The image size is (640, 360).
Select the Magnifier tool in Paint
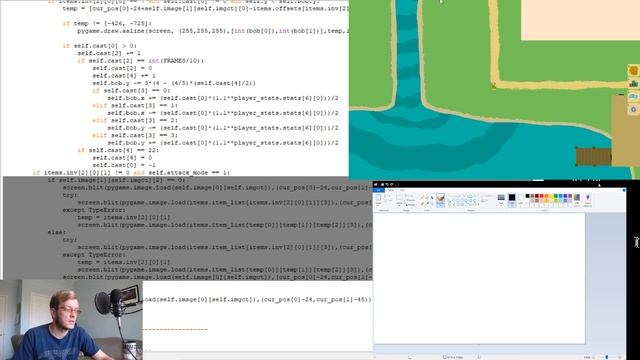click(432, 203)
